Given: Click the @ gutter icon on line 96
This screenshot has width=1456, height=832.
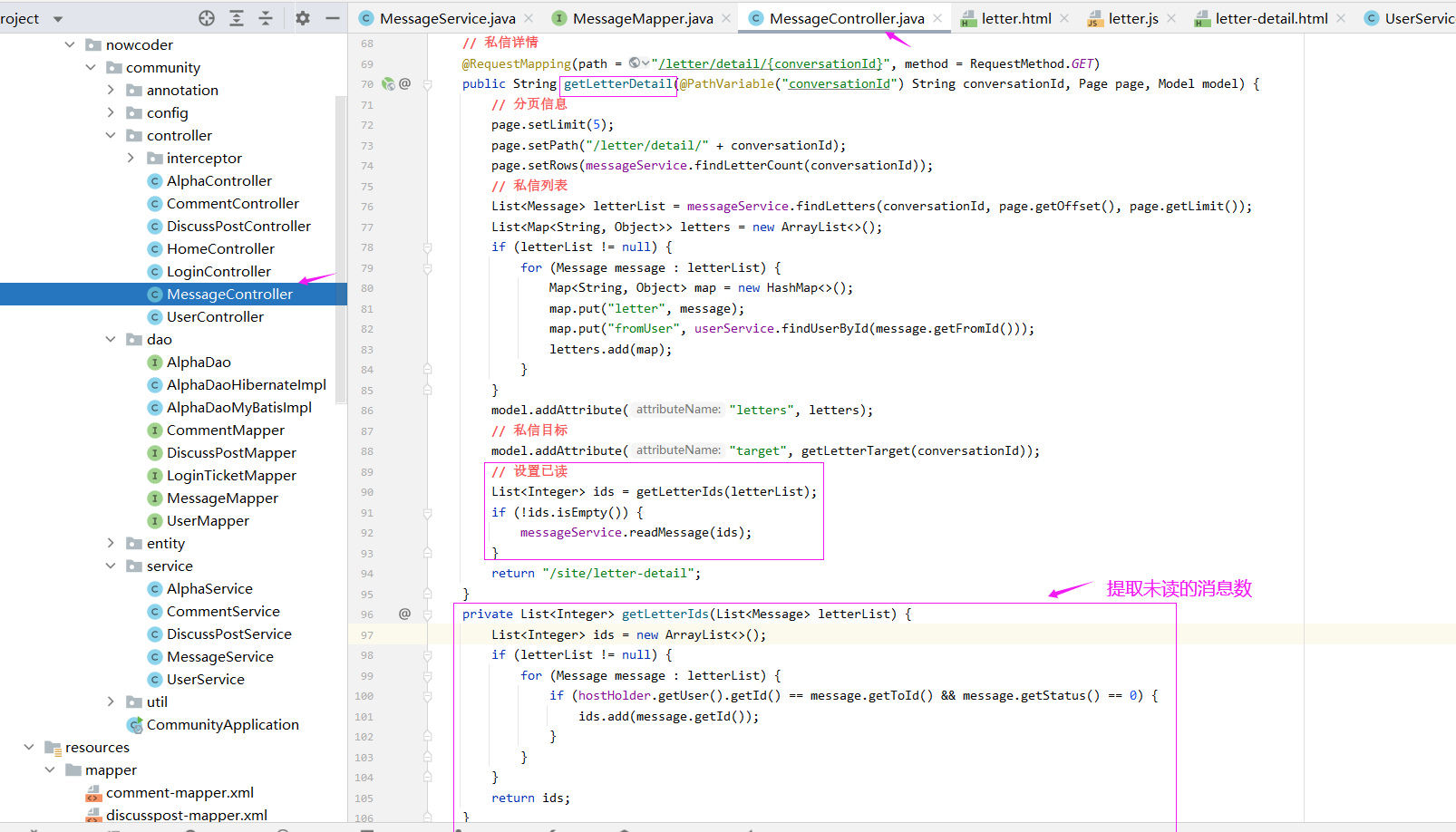Looking at the screenshot, I should (404, 614).
